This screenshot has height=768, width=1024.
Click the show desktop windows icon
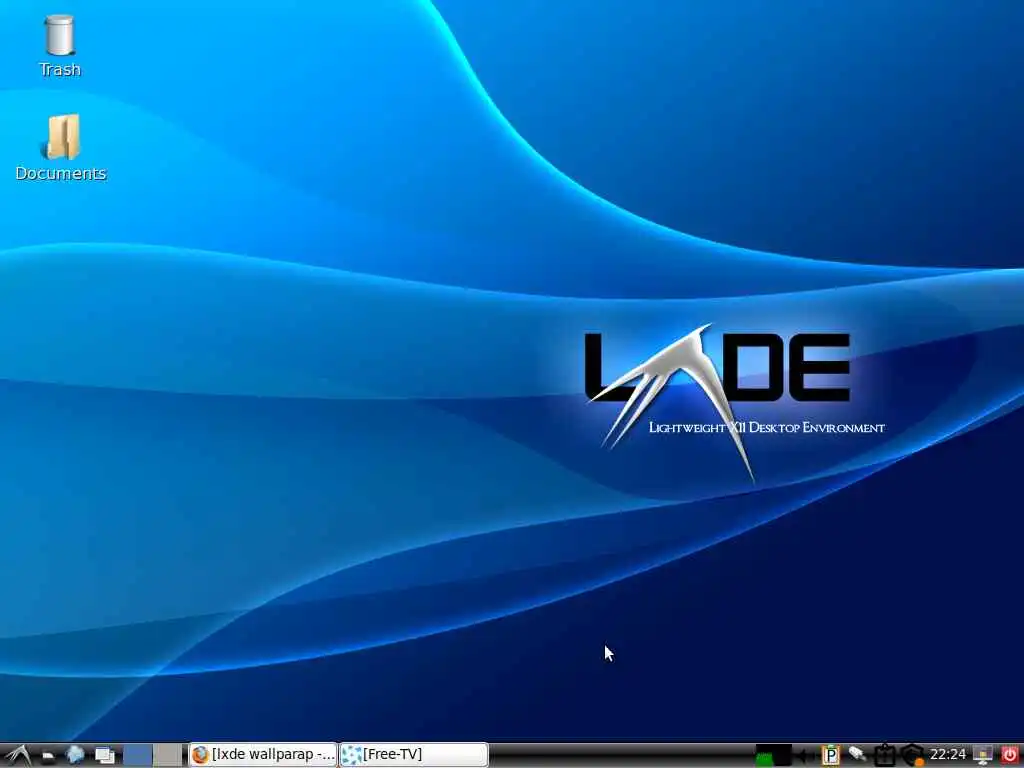(104, 756)
